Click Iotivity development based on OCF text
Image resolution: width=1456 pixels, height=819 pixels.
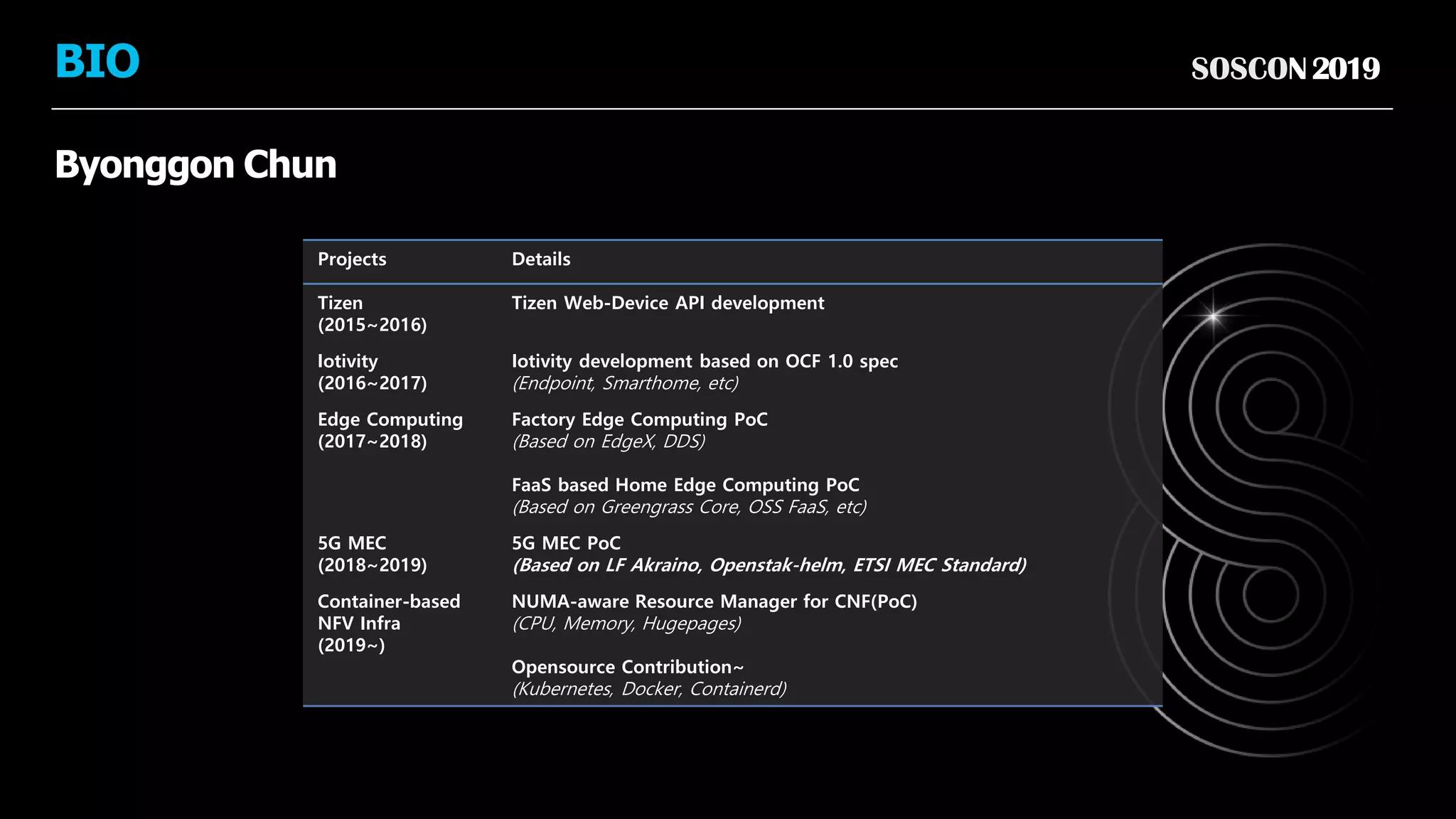(x=705, y=361)
